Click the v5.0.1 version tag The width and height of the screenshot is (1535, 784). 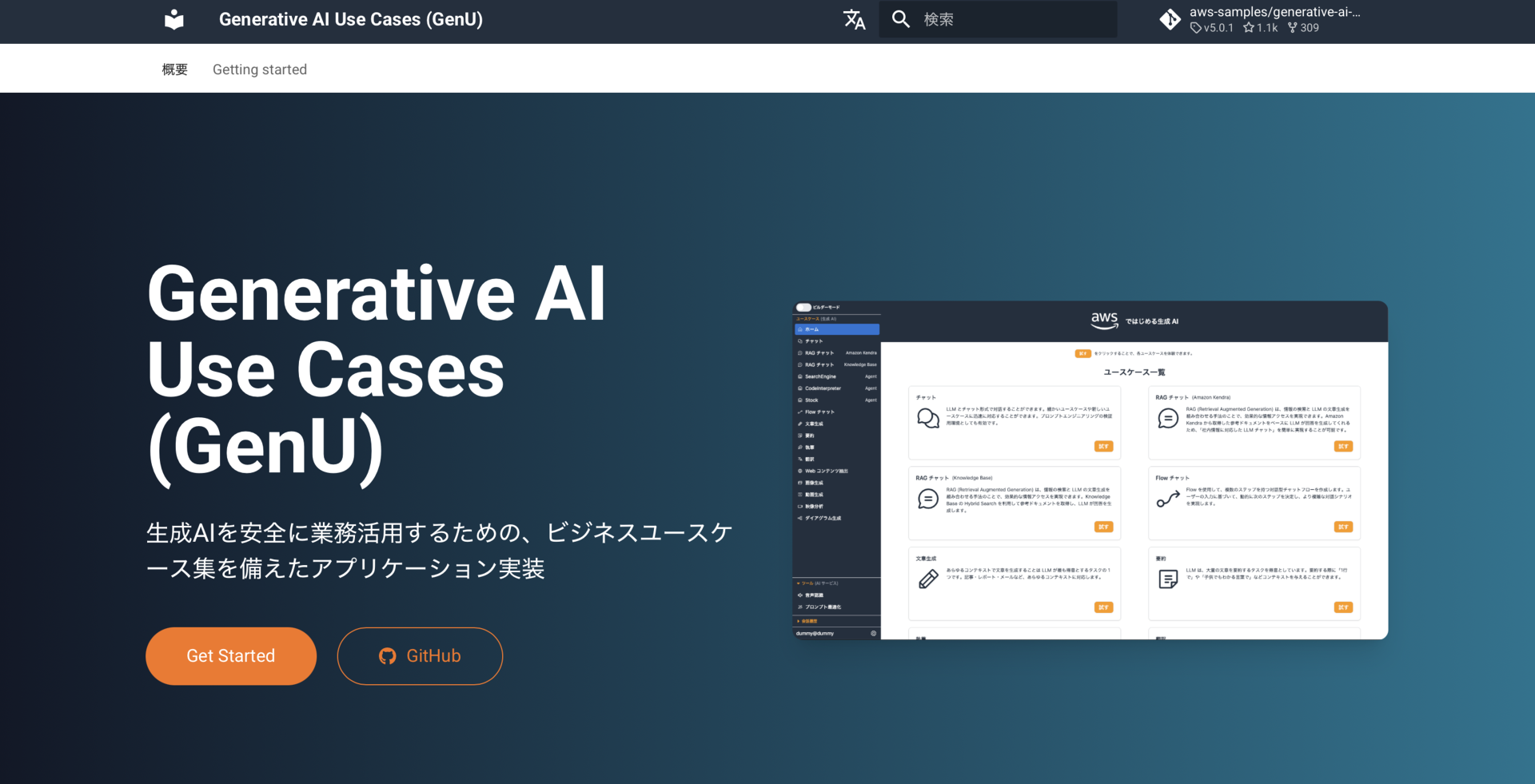[1212, 28]
